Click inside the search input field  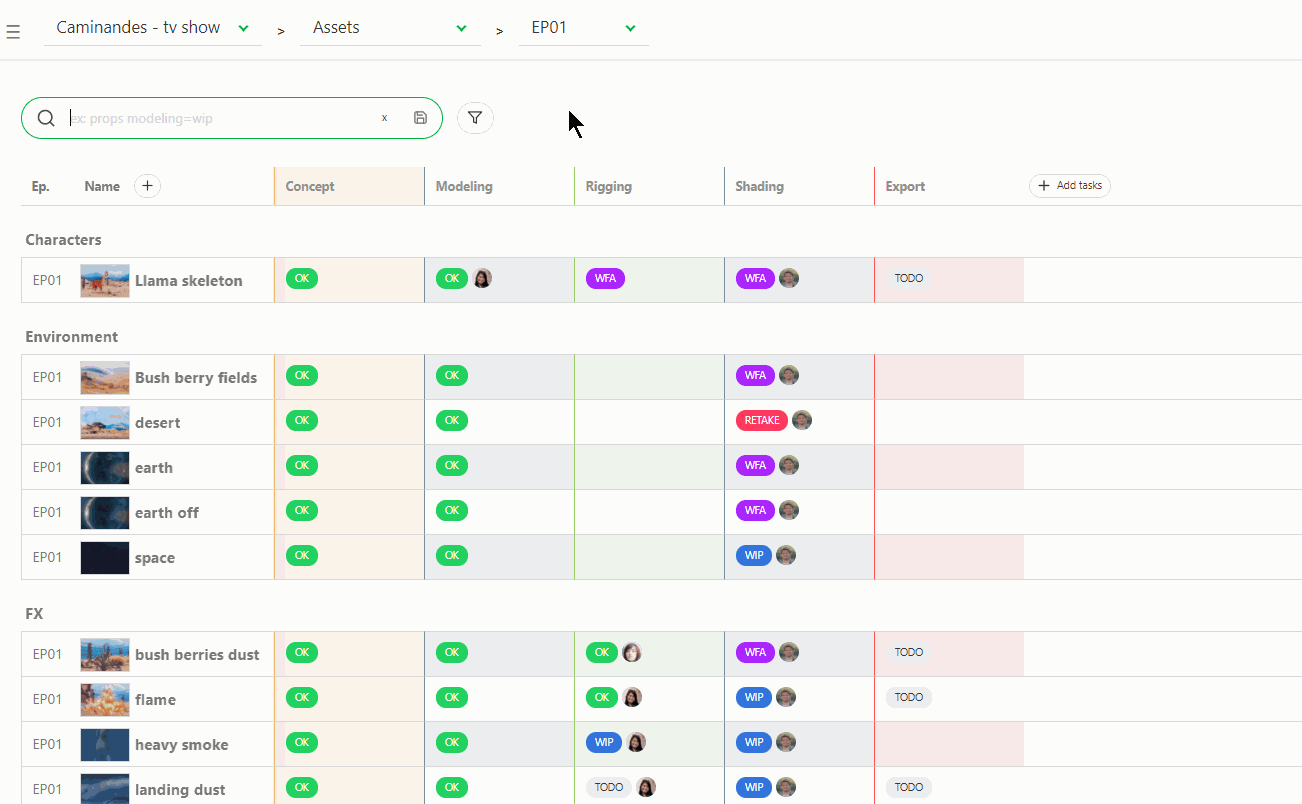(200, 117)
